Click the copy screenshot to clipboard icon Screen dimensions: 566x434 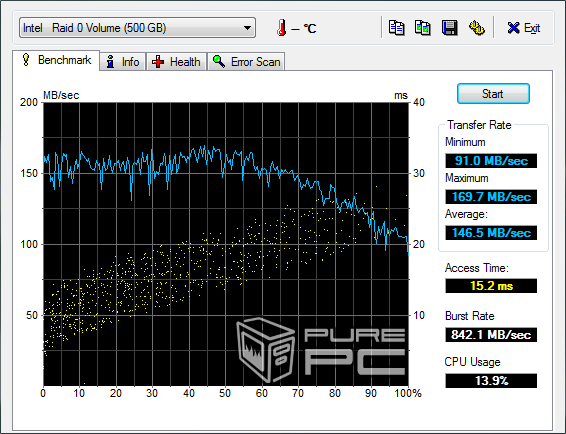coord(422,28)
